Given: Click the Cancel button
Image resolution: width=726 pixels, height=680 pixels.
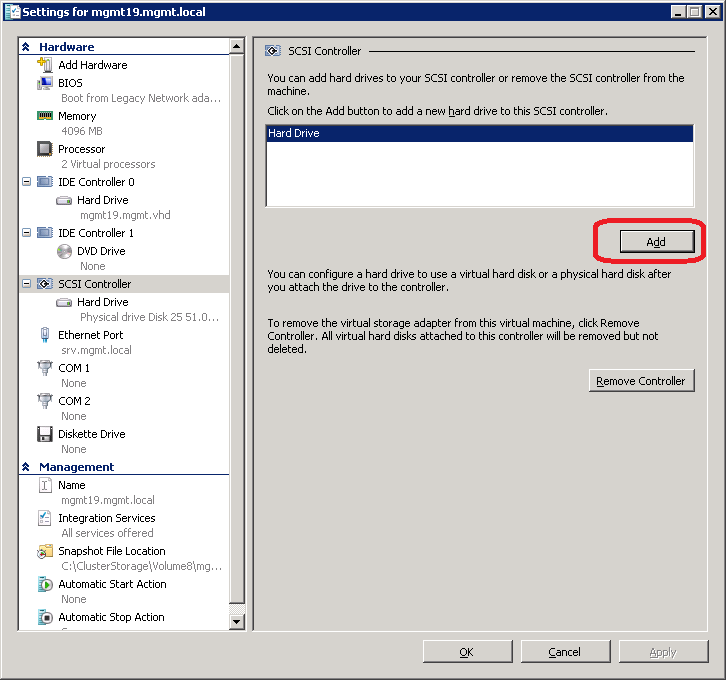Looking at the screenshot, I should point(565,652).
